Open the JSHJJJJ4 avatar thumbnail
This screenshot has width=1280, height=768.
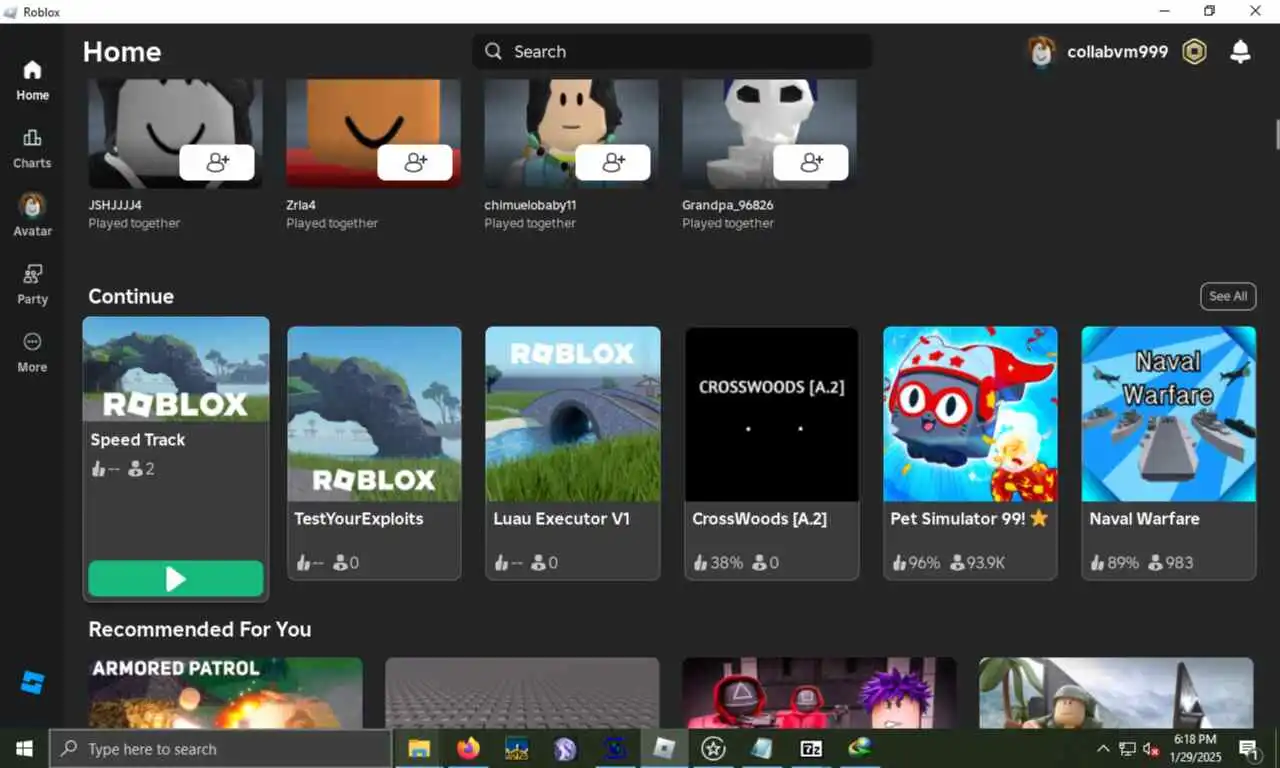coord(176,133)
